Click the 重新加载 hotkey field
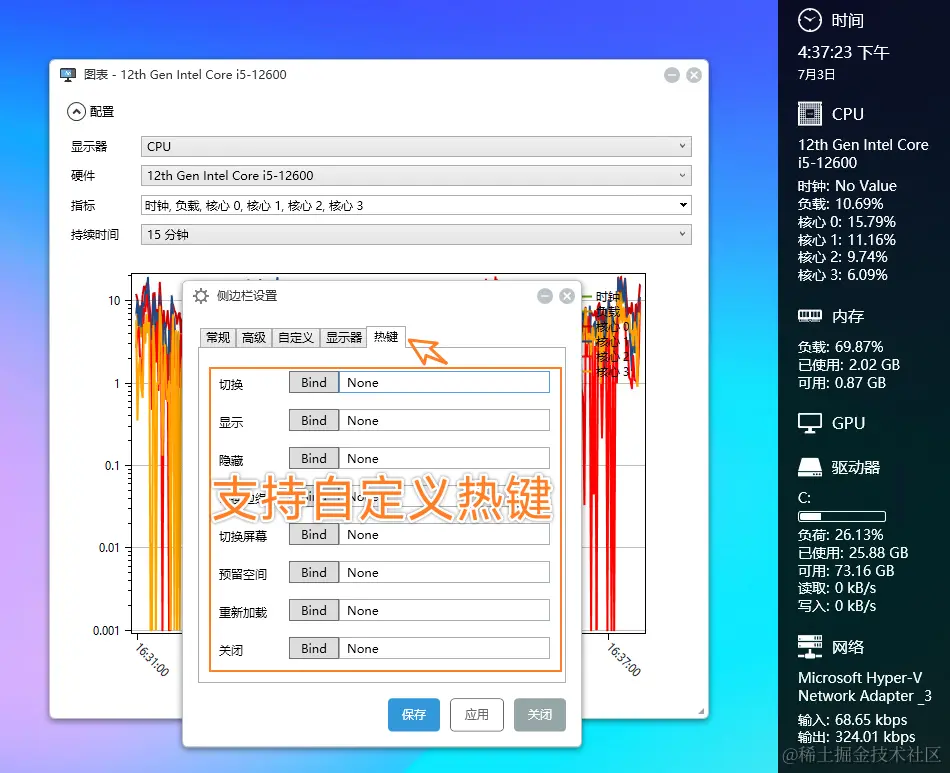 (x=444, y=611)
